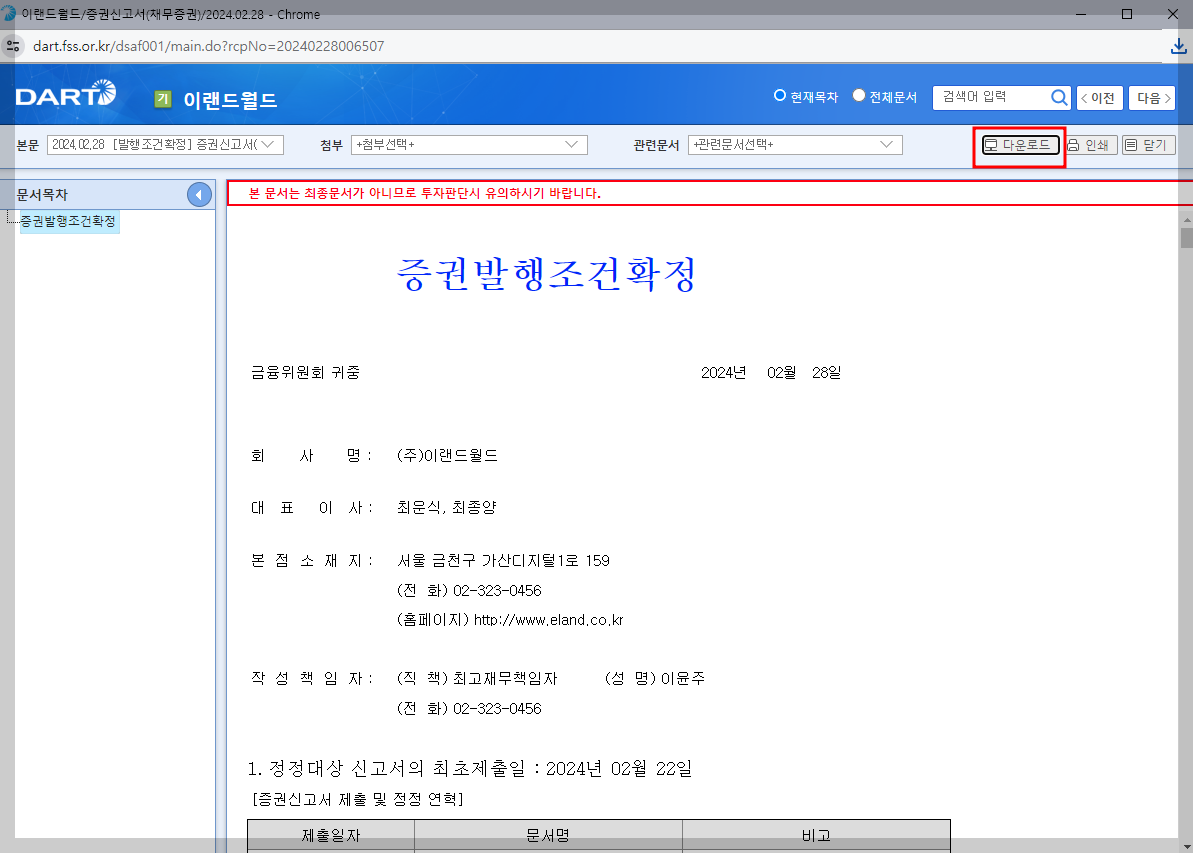Viewport: 1193px width, 853px height.
Task: Click the 다운로드 button
Action: coord(1020,145)
